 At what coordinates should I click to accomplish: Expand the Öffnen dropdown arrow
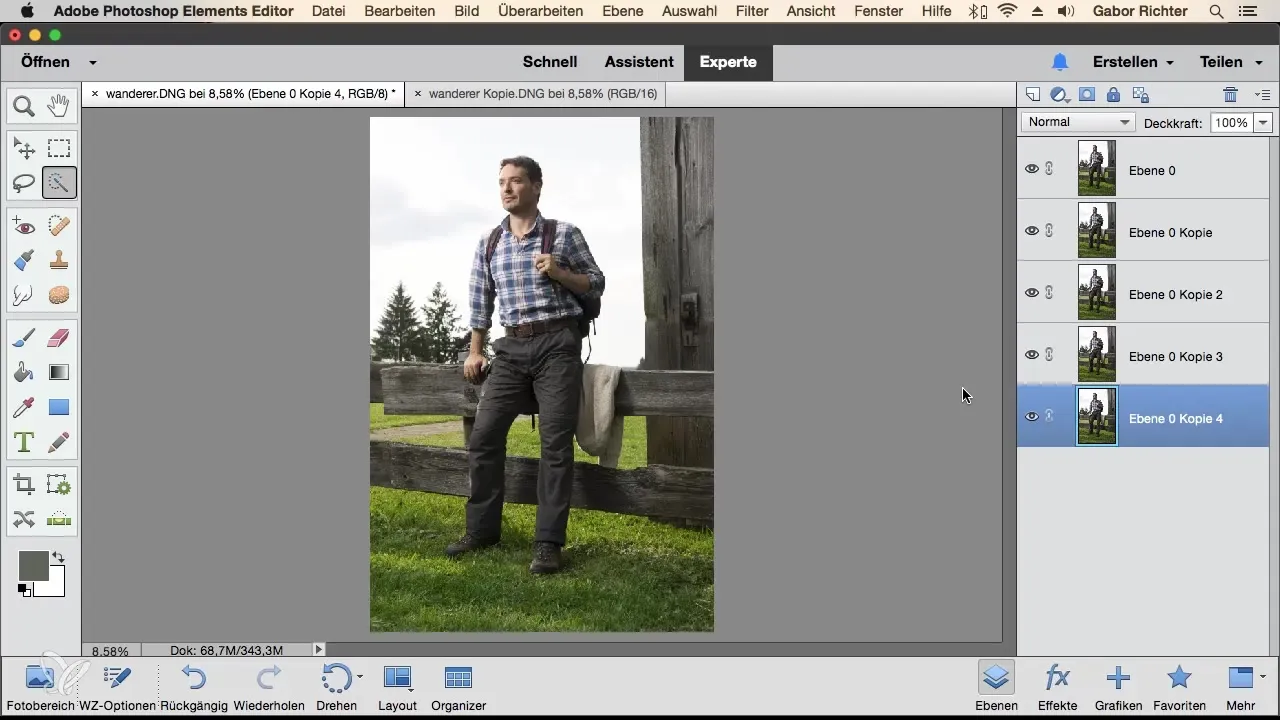(x=92, y=62)
